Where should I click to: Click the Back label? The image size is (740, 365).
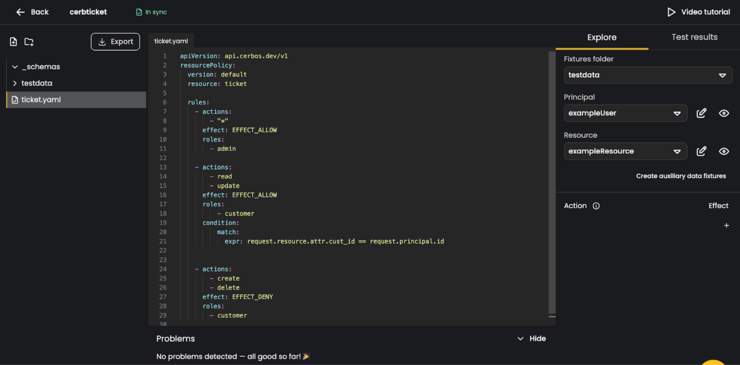click(x=40, y=12)
